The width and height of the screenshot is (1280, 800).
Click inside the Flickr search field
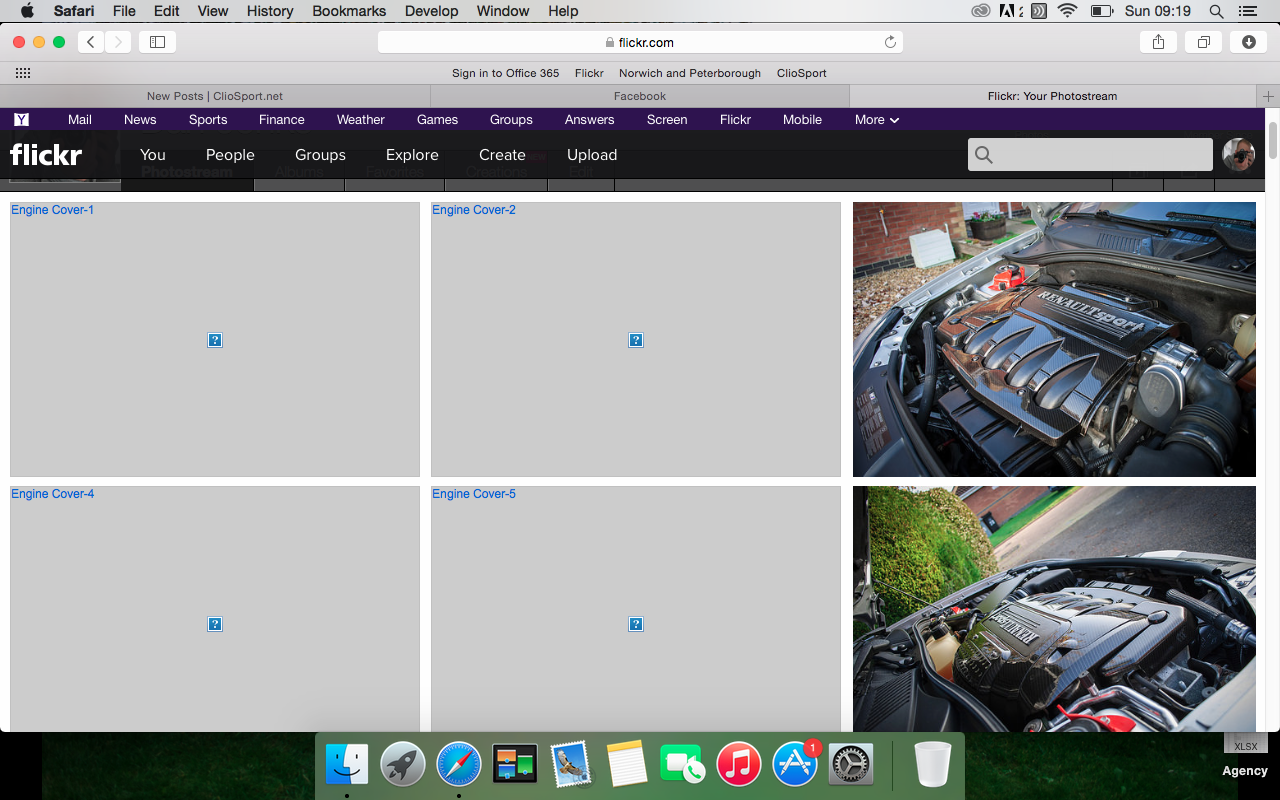(1090, 155)
